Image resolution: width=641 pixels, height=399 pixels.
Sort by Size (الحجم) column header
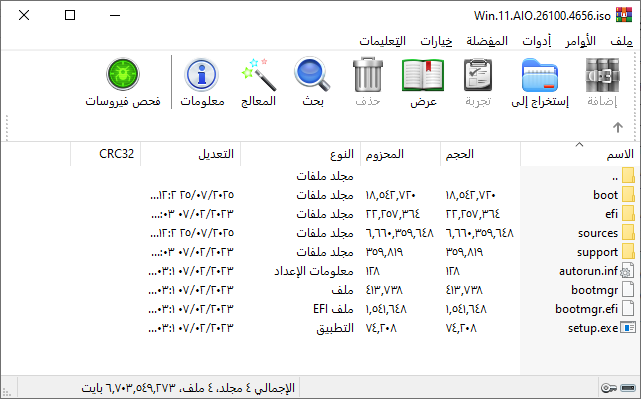pos(480,154)
